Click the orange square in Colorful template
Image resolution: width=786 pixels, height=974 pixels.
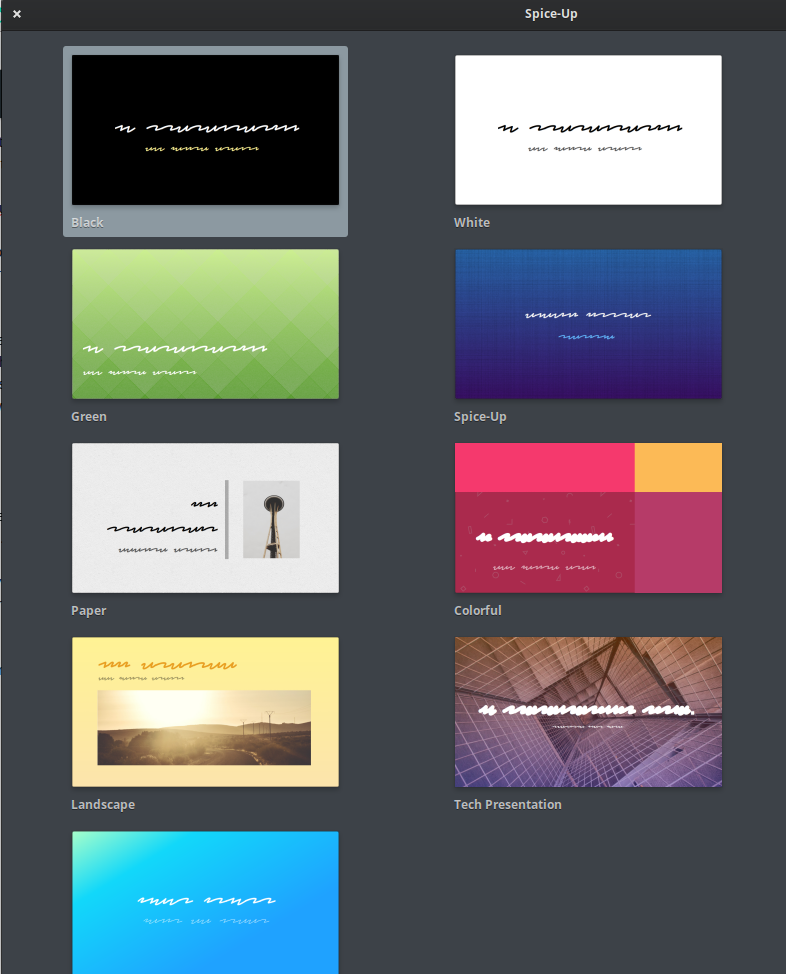click(x=678, y=467)
